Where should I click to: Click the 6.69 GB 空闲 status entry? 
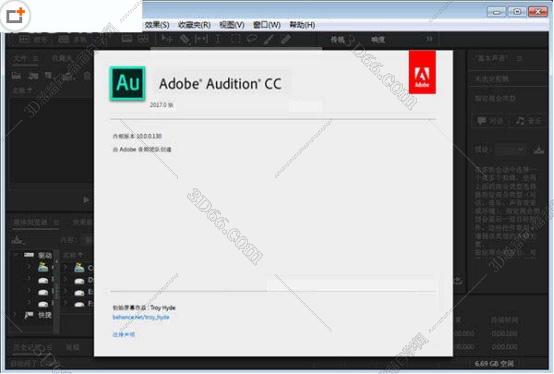494,363
